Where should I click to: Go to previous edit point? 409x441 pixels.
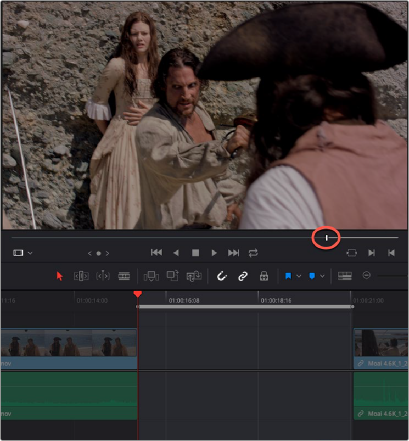(391, 253)
